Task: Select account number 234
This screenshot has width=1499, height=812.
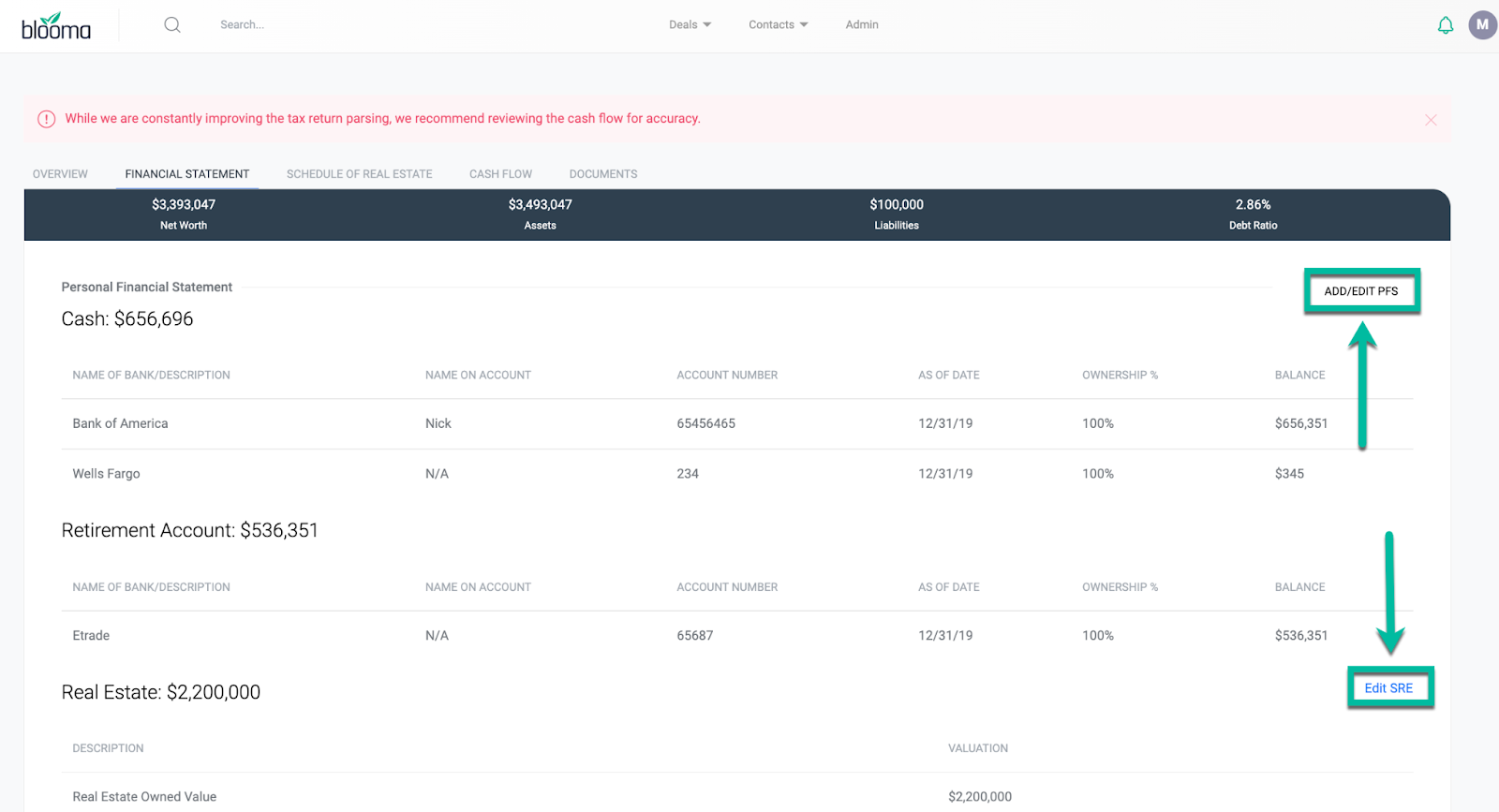Action: (x=688, y=474)
